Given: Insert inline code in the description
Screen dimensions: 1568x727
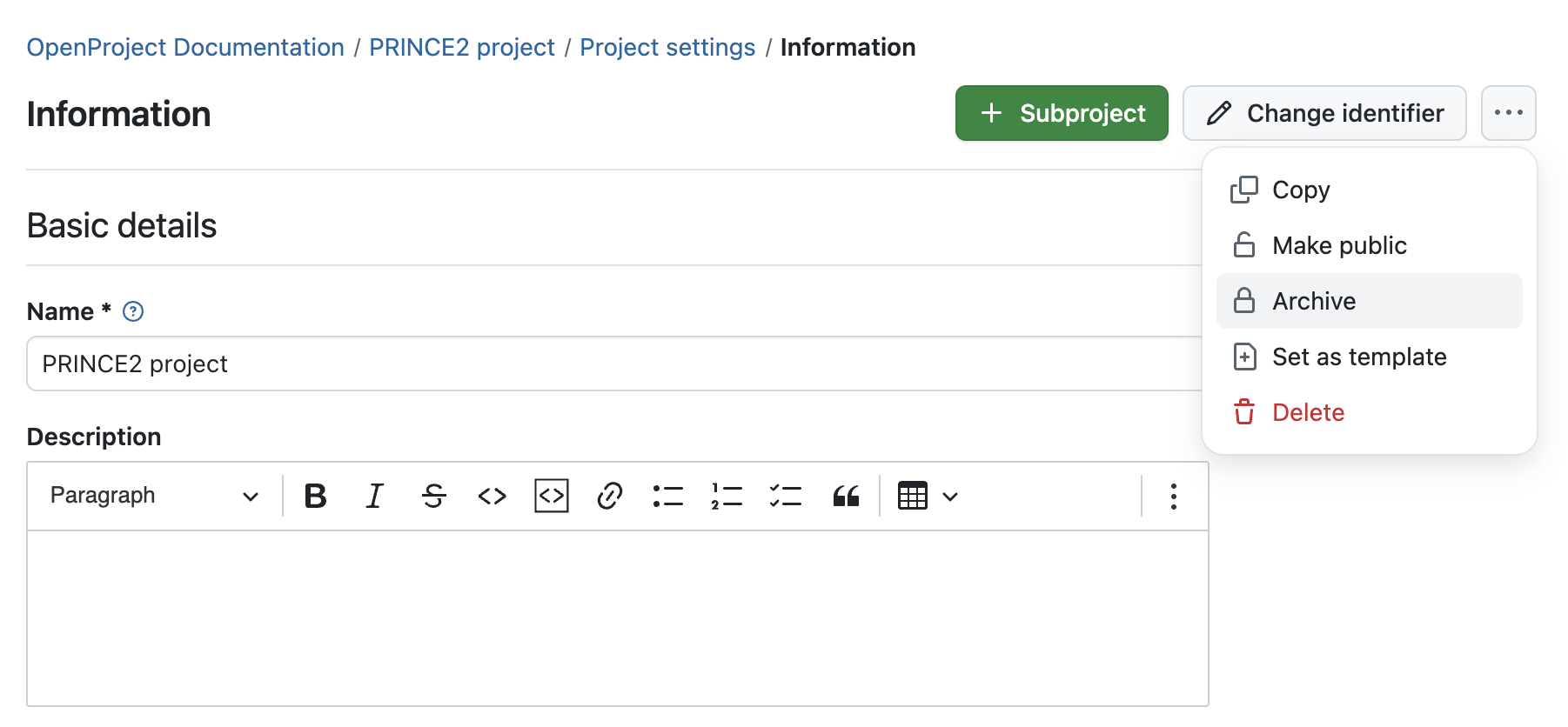Looking at the screenshot, I should pyautogui.click(x=492, y=496).
